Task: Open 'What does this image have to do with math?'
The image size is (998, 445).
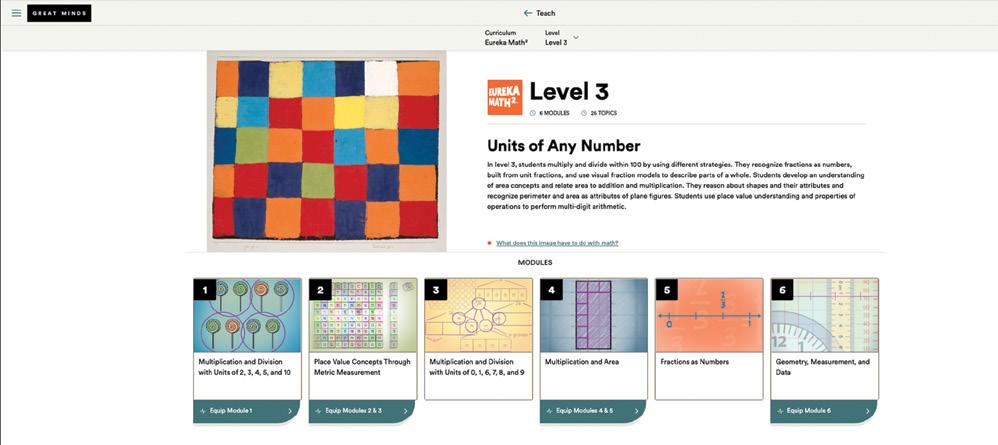Action: (557, 243)
